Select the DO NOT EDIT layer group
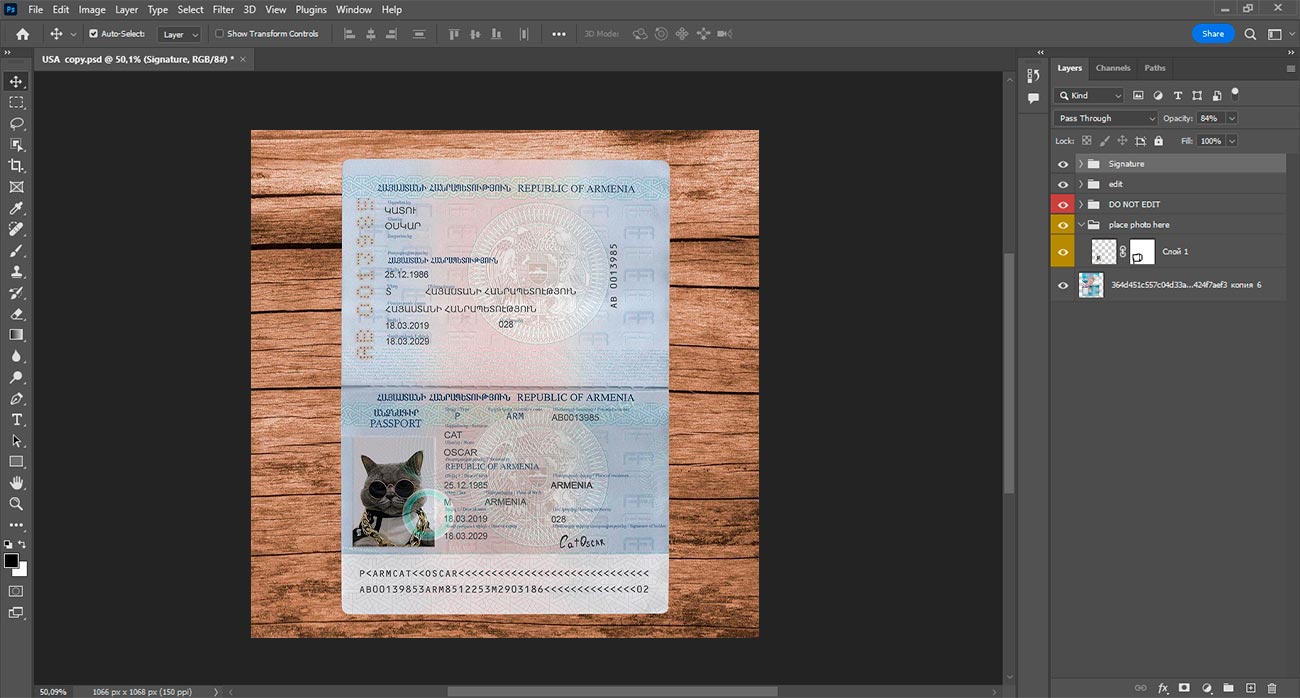The image size is (1300, 698). (x=1134, y=205)
